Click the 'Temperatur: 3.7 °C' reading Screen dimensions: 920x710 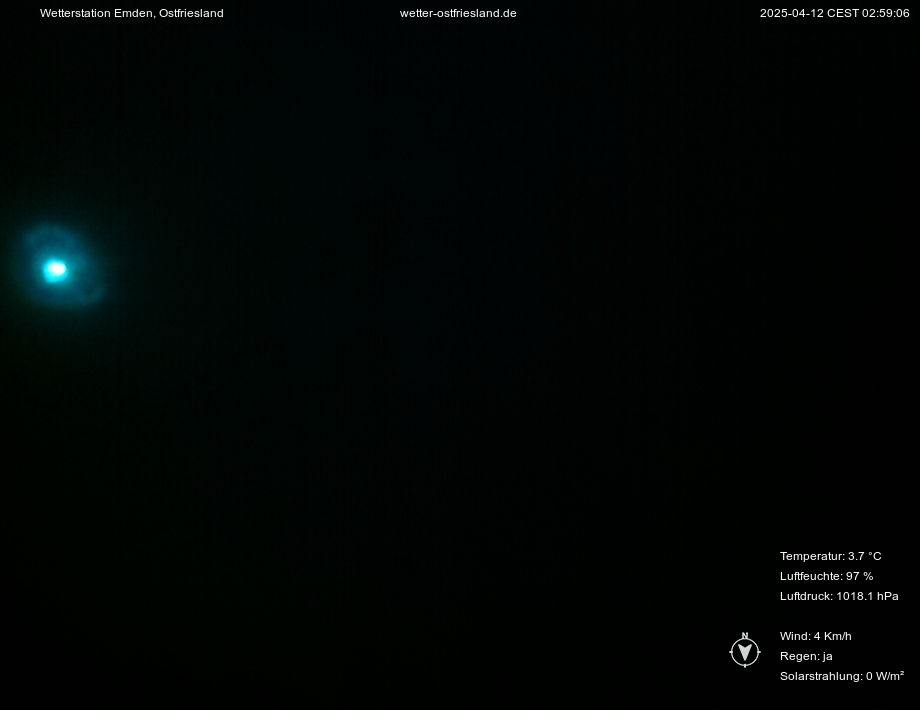click(x=830, y=556)
